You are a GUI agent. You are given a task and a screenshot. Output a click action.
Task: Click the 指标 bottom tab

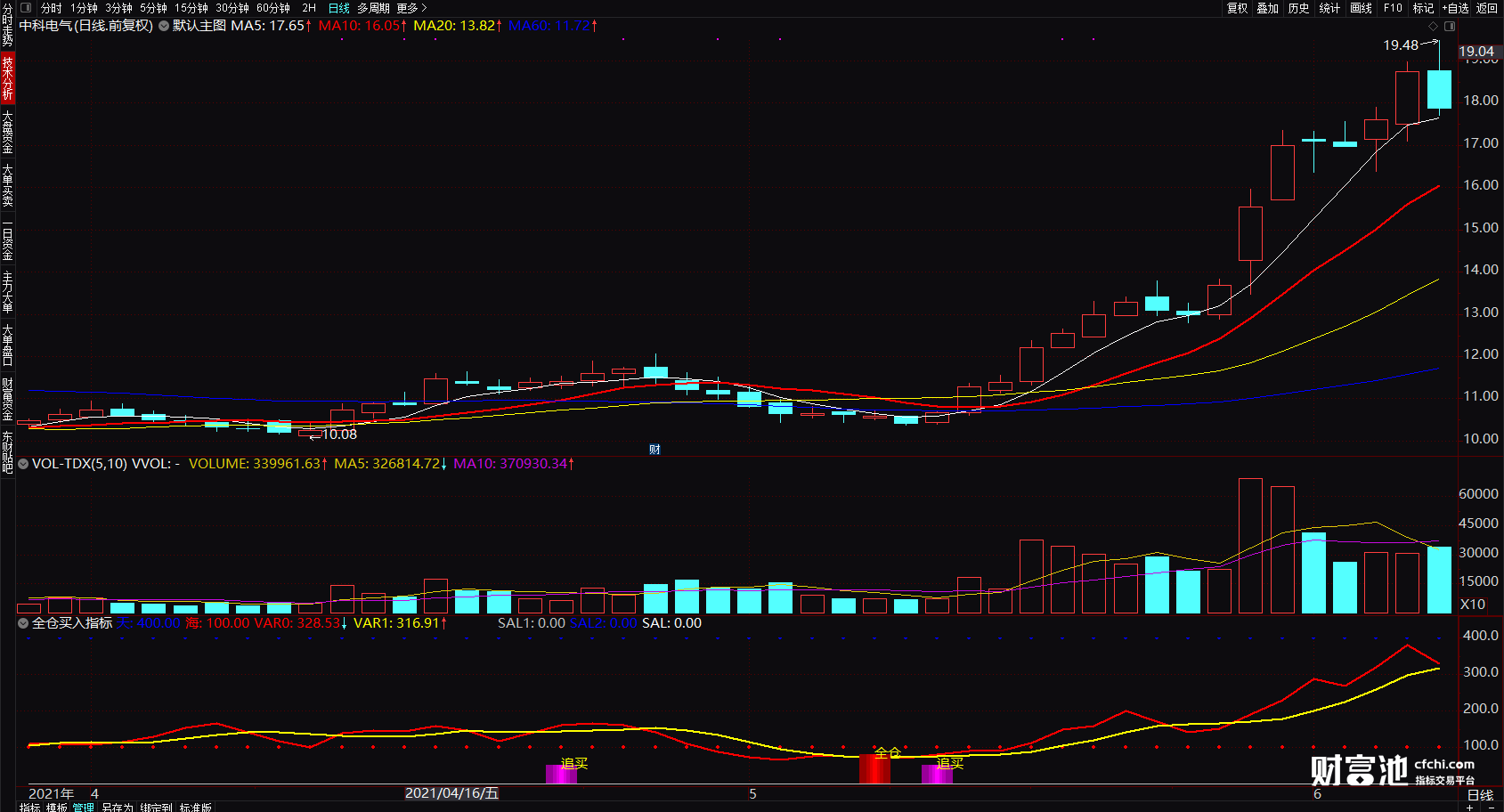click(x=29, y=807)
